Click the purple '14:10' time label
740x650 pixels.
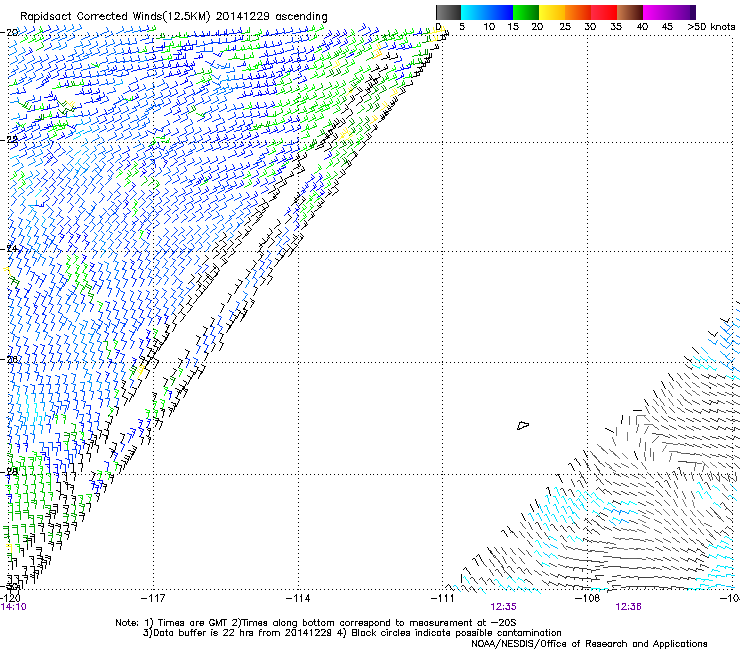point(13,607)
